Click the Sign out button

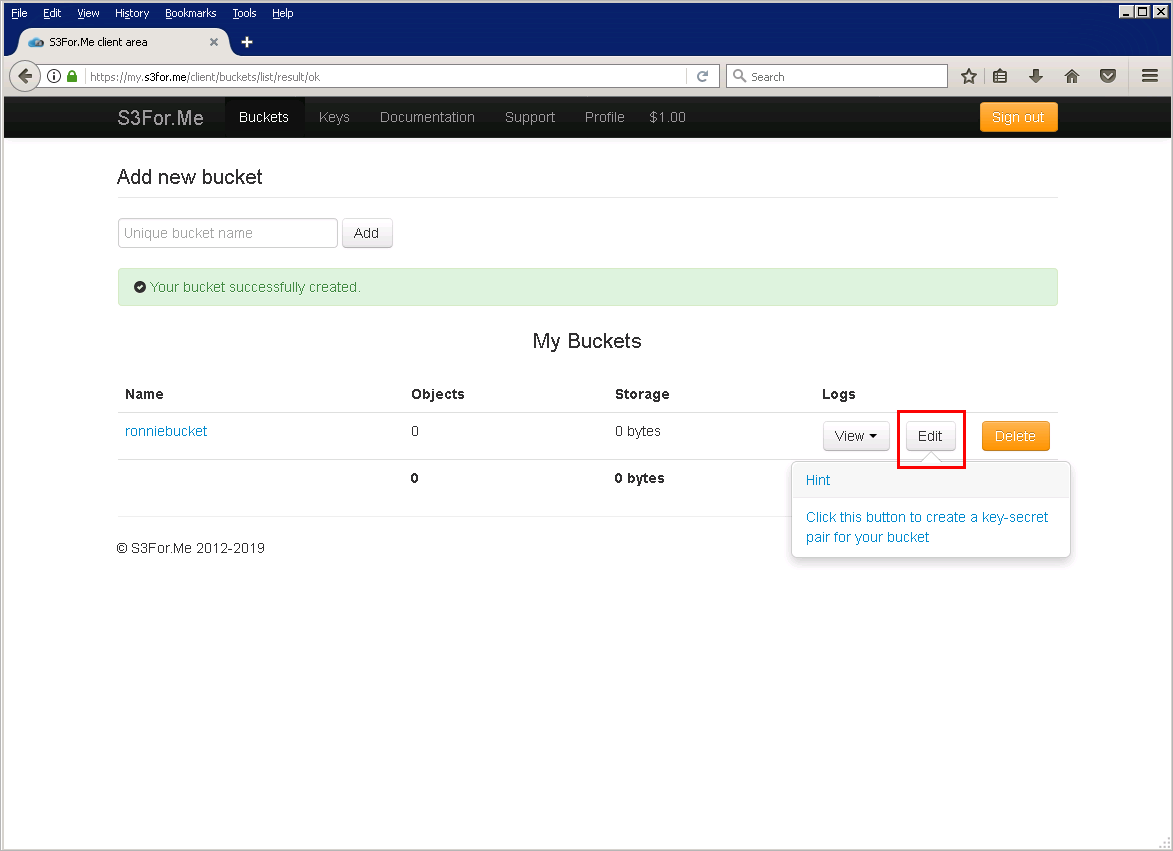pos(1018,117)
